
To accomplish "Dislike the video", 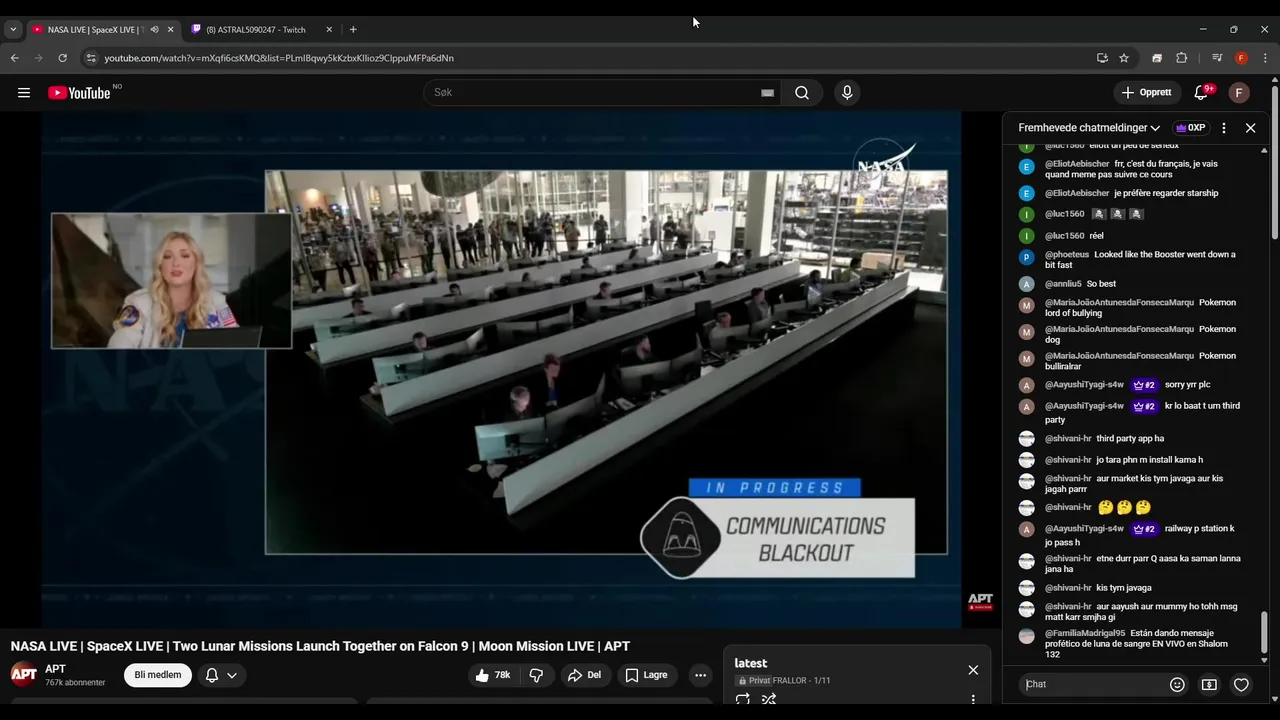I will coord(536,675).
